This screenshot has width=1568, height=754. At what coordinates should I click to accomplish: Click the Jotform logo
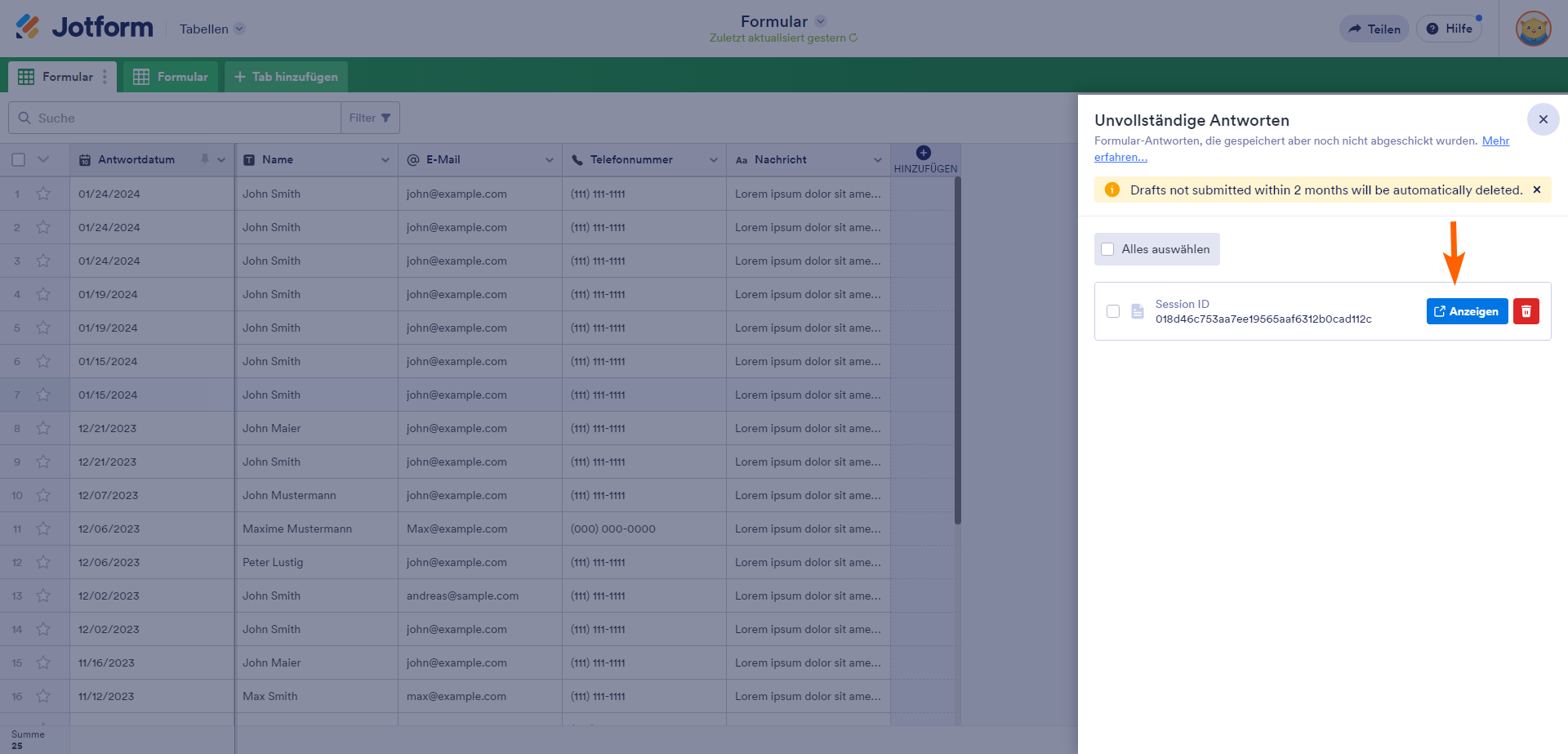click(84, 28)
